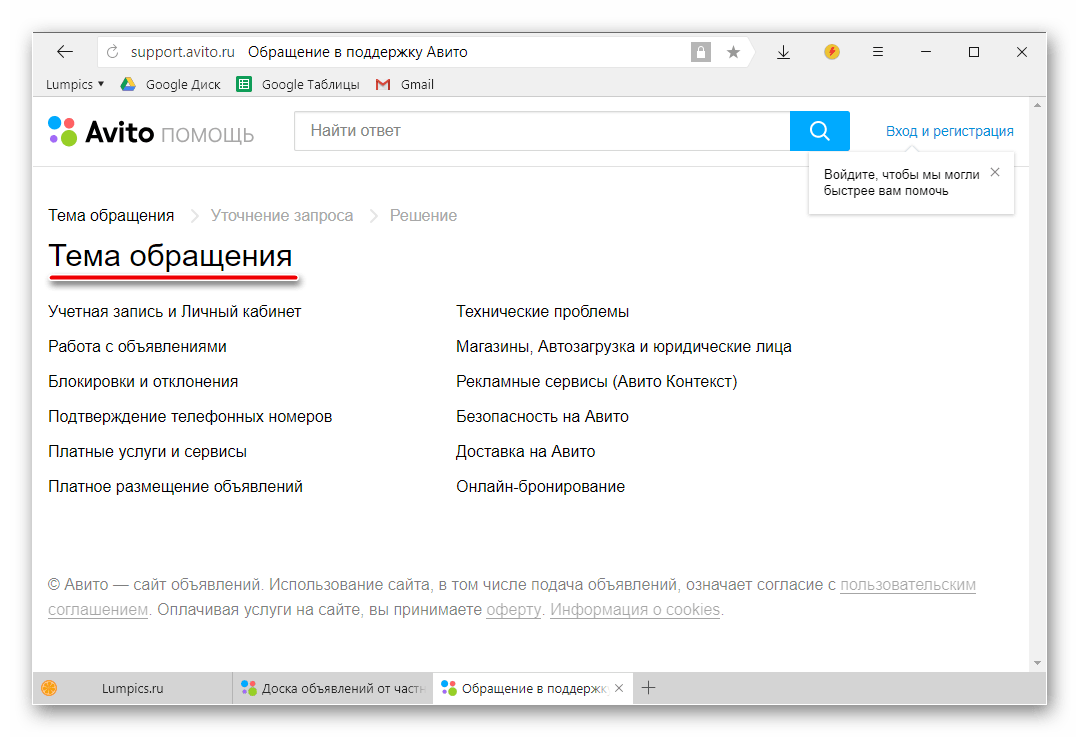Open a new browser tab
The width and height of the screenshot is (1079, 737).
[648, 688]
